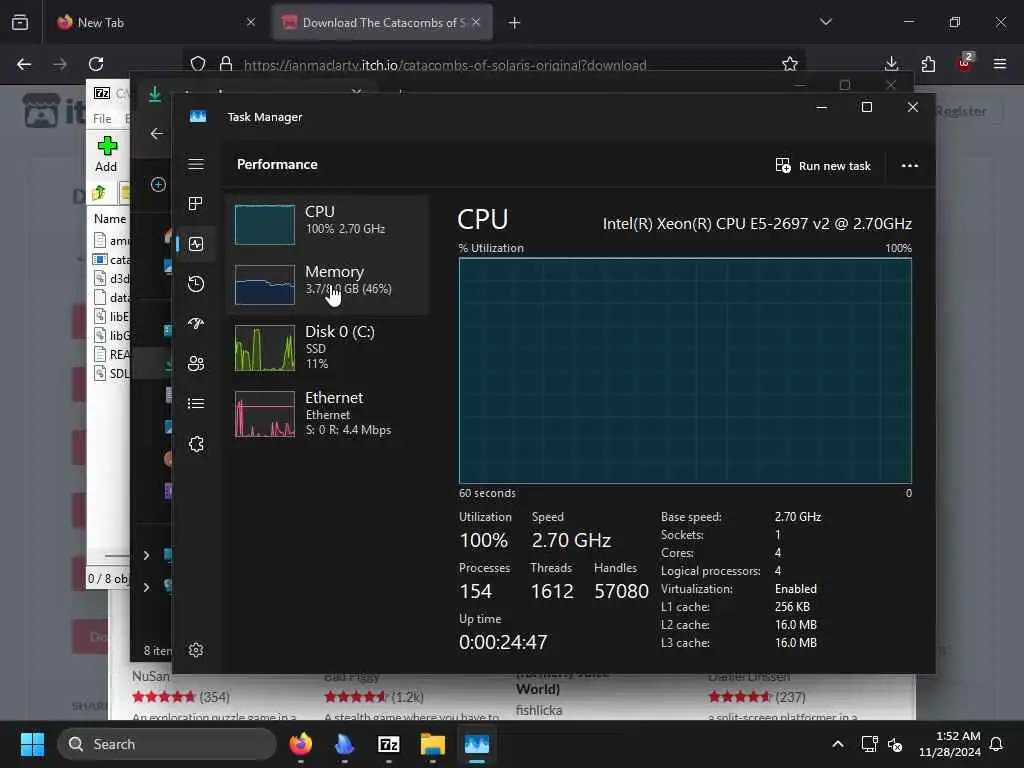Open Services page puzzle icon
Screen dimensions: 1024x768
point(196,444)
